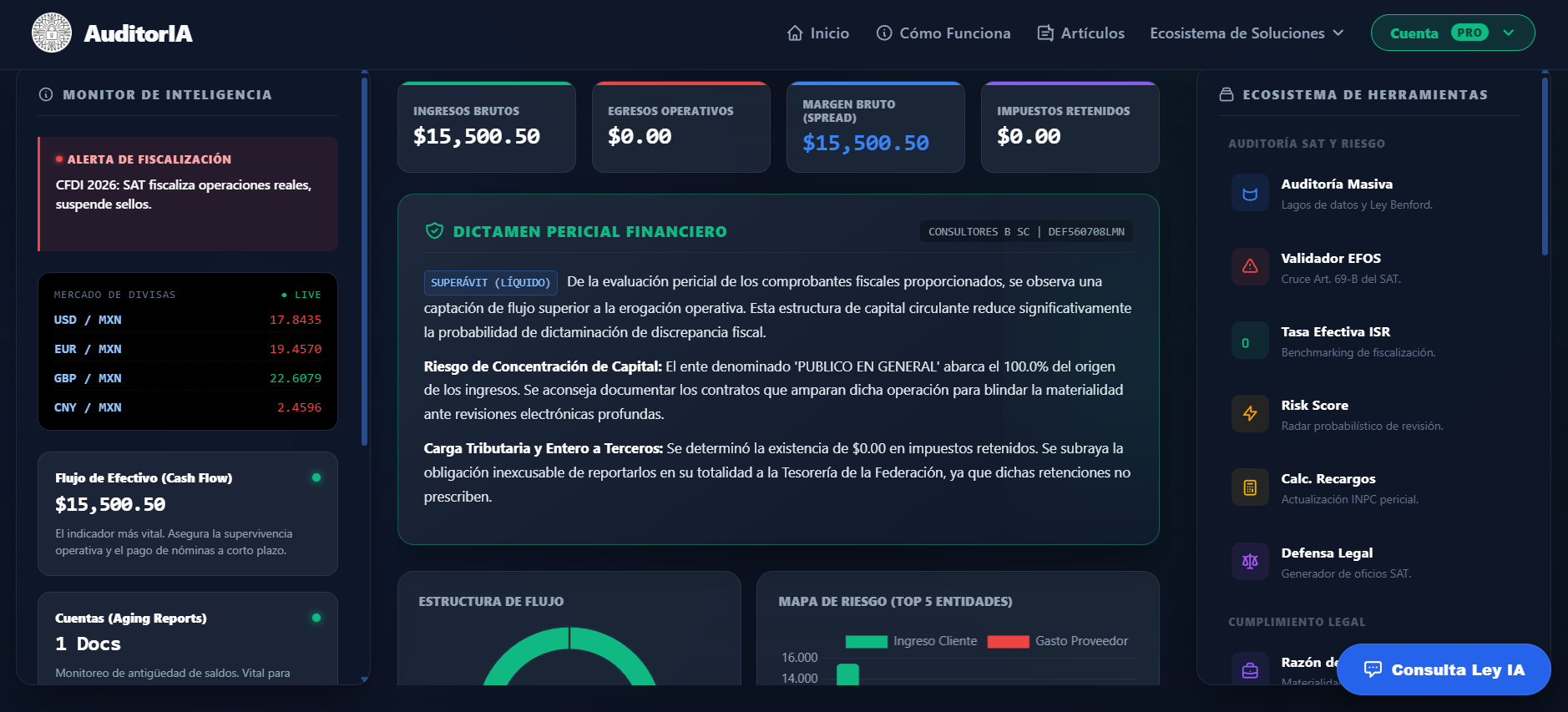Viewport: 1568px width, 712px height.
Task: Click the info icon beside Cómo Funciona
Action: 884,33
